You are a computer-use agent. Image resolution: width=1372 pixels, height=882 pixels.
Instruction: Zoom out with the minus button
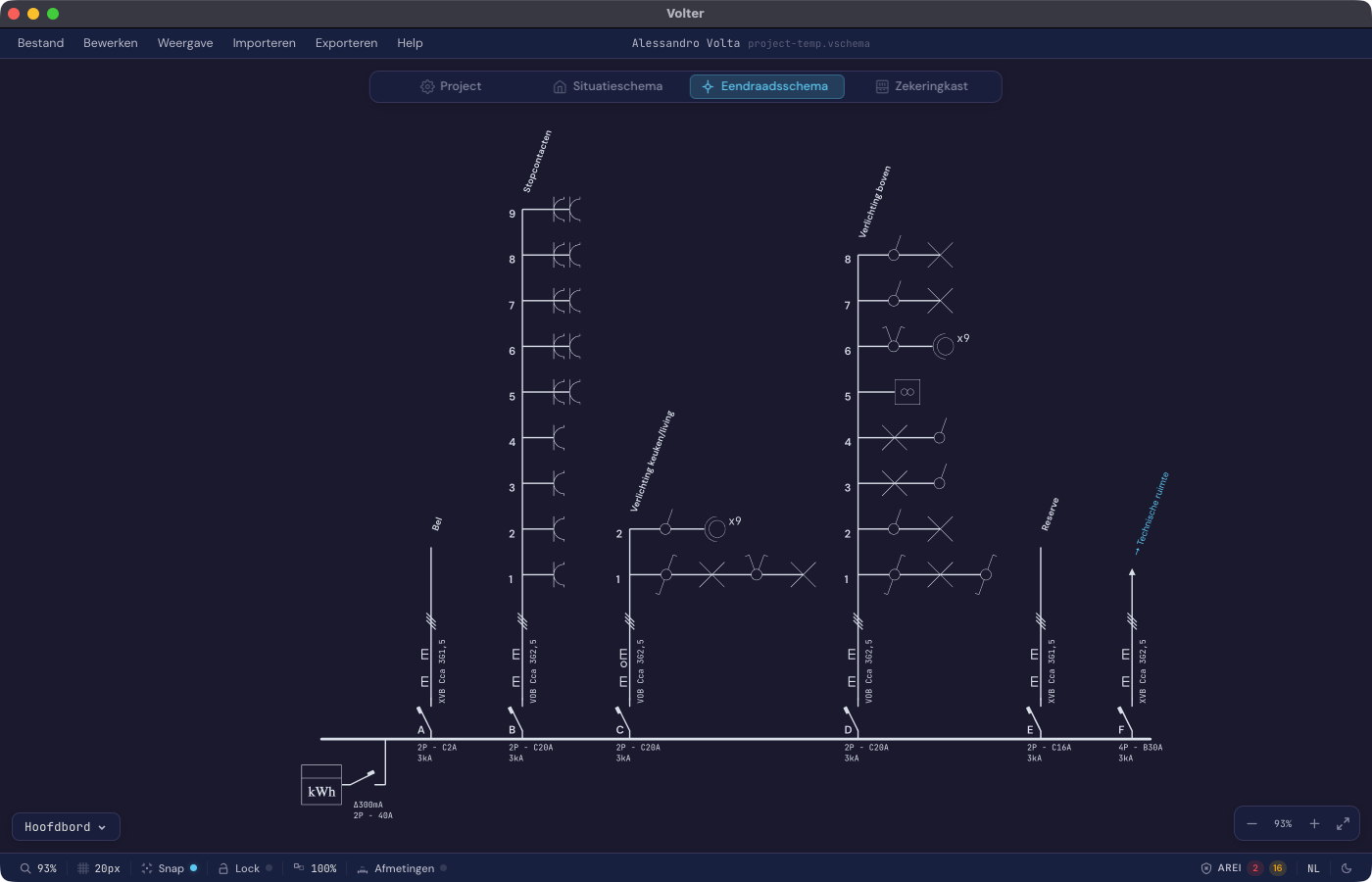tap(1251, 824)
